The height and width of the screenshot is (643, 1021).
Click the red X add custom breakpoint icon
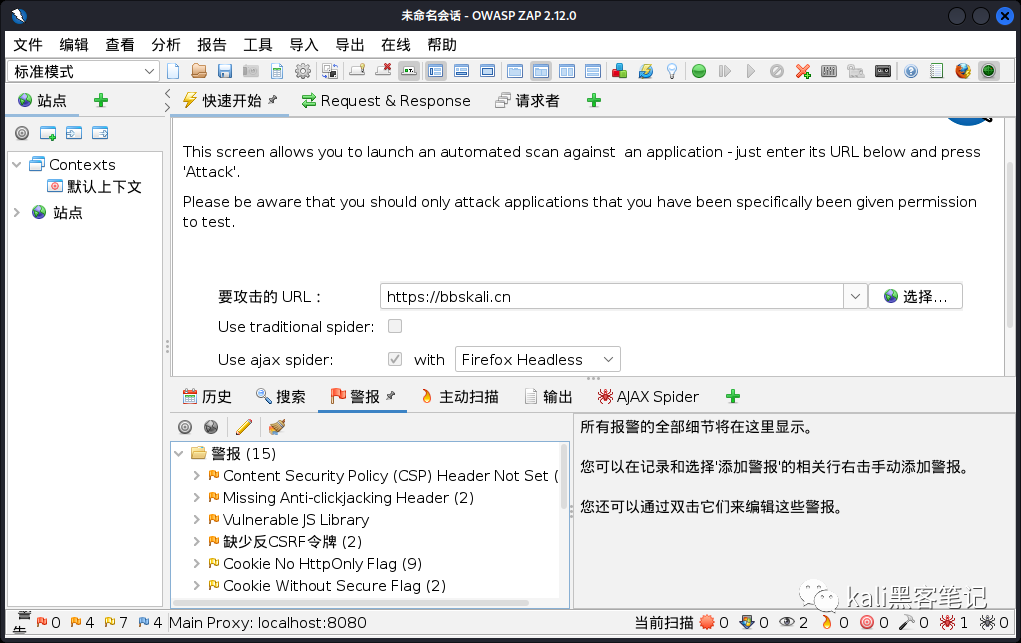tap(803, 71)
